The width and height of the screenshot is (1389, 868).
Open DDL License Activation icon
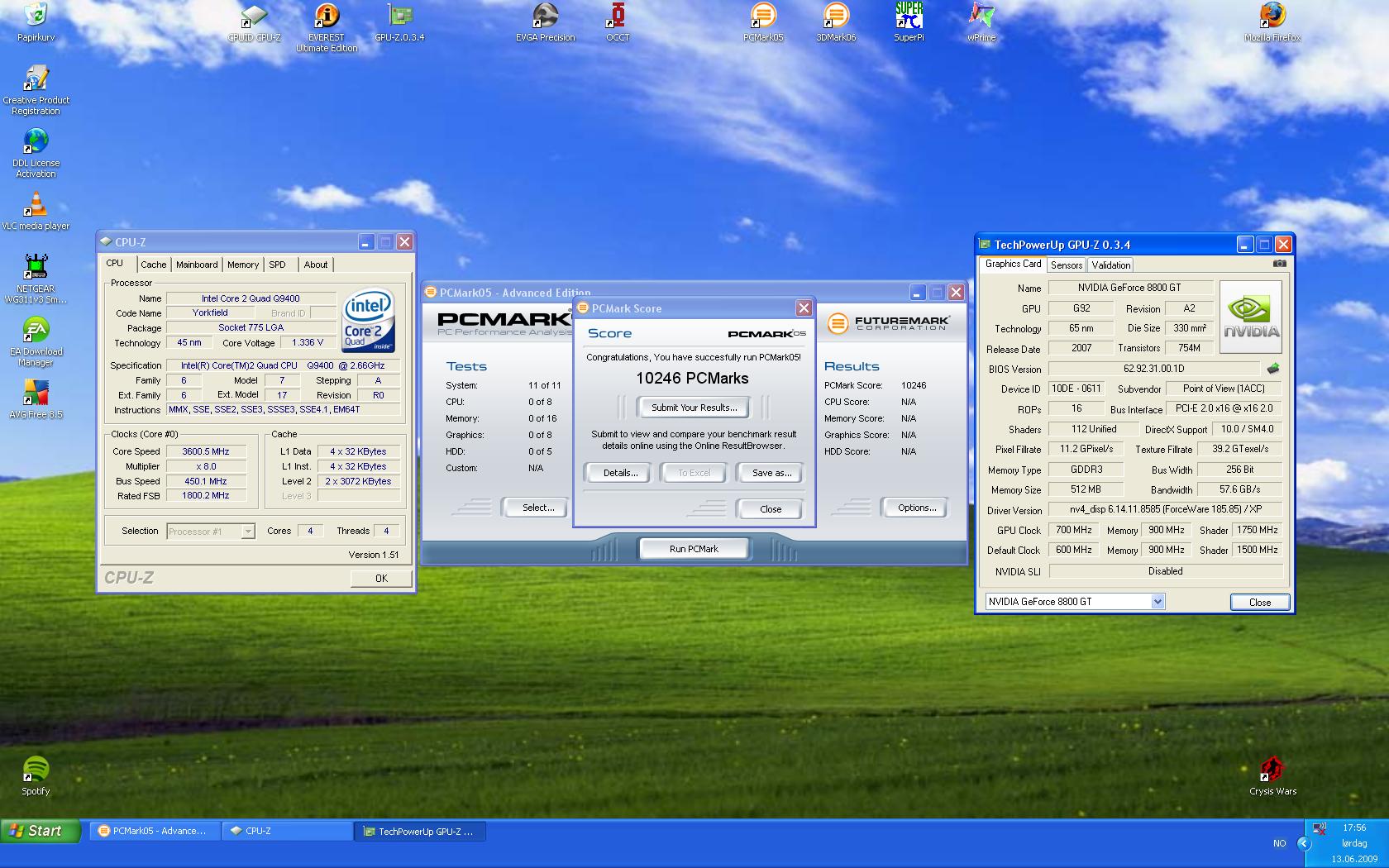(36, 153)
